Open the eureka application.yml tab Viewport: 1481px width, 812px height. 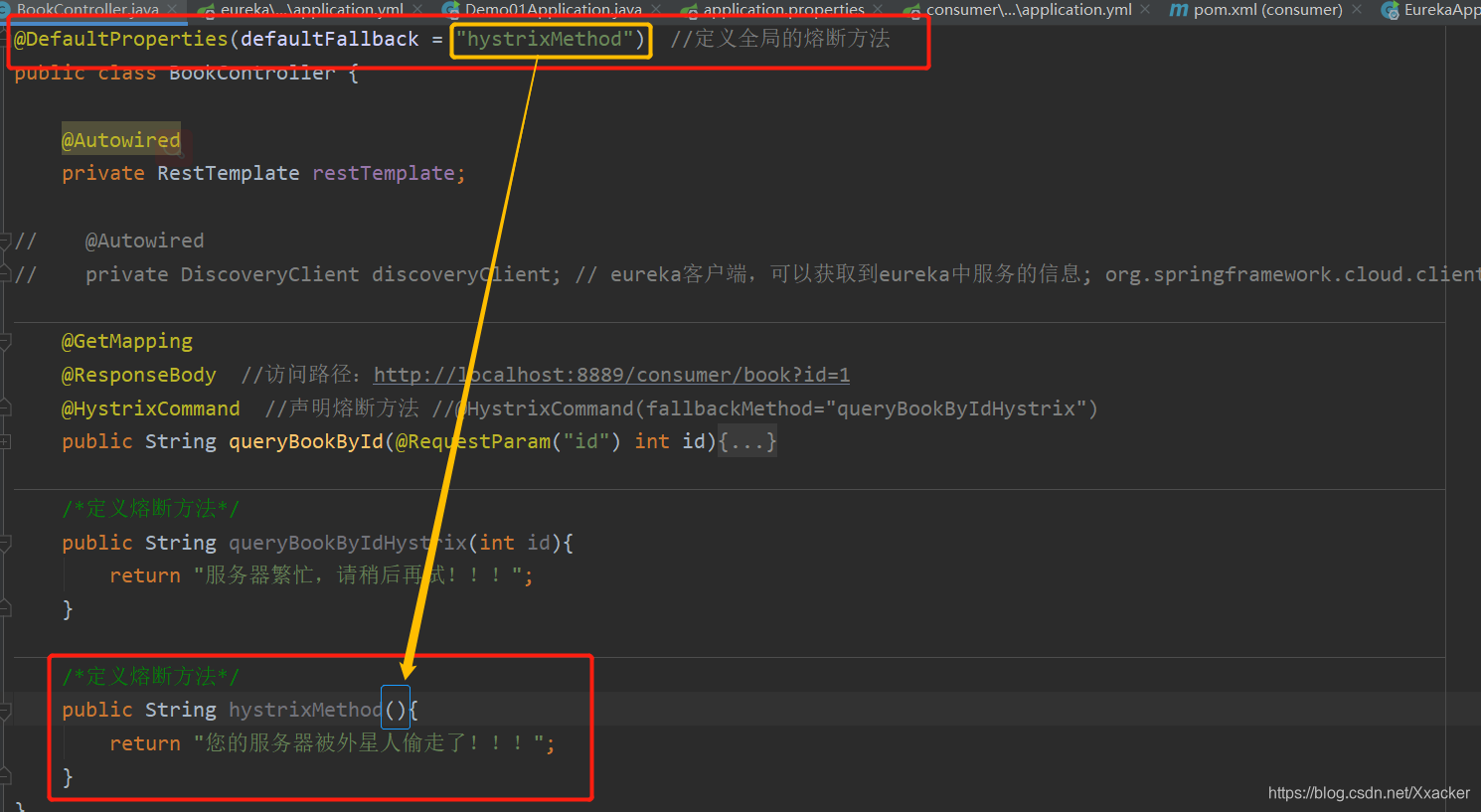(x=311, y=9)
